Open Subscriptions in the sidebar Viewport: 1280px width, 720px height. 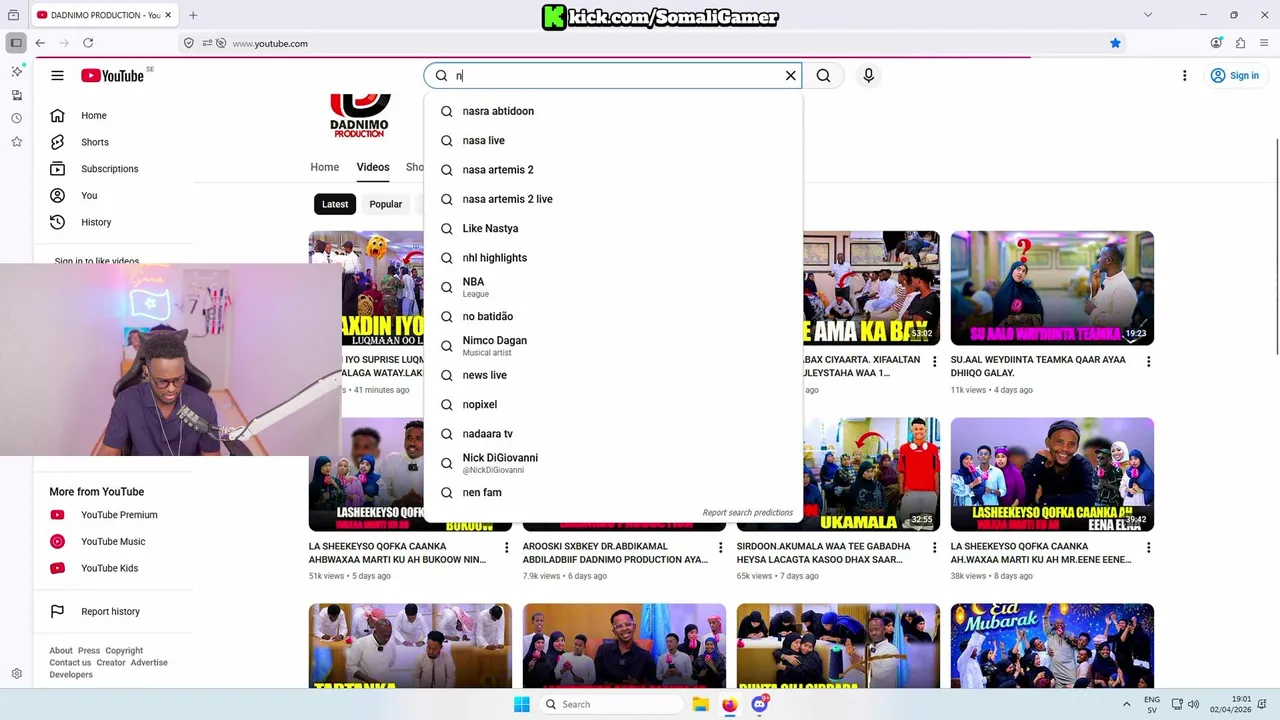pyautogui.click(x=109, y=169)
